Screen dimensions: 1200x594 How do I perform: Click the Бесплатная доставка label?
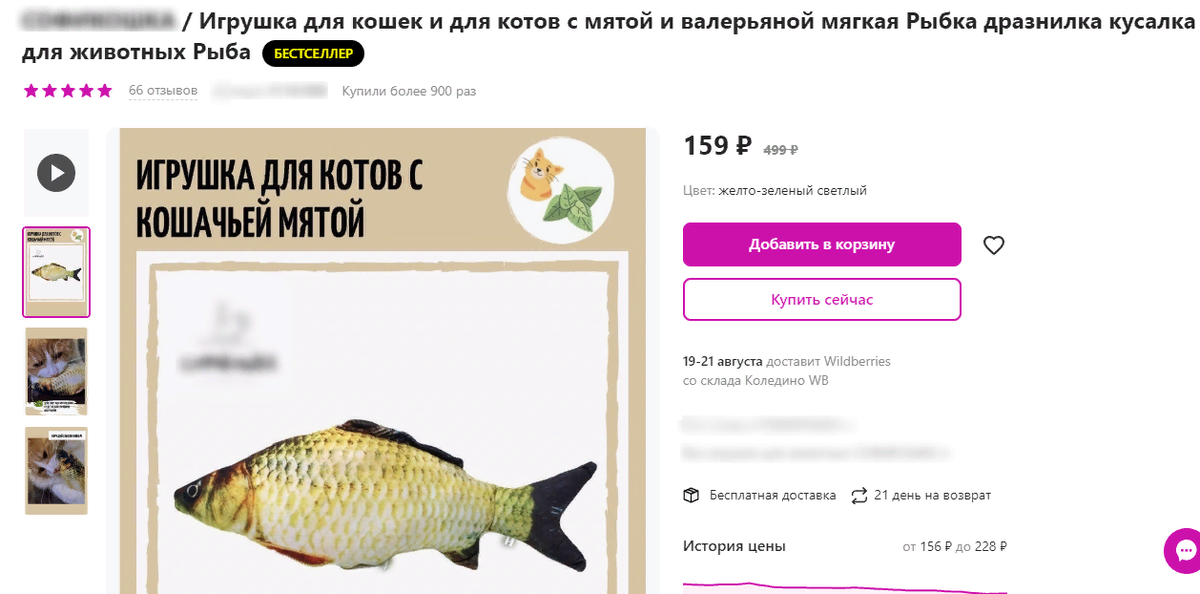[x=773, y=495]
